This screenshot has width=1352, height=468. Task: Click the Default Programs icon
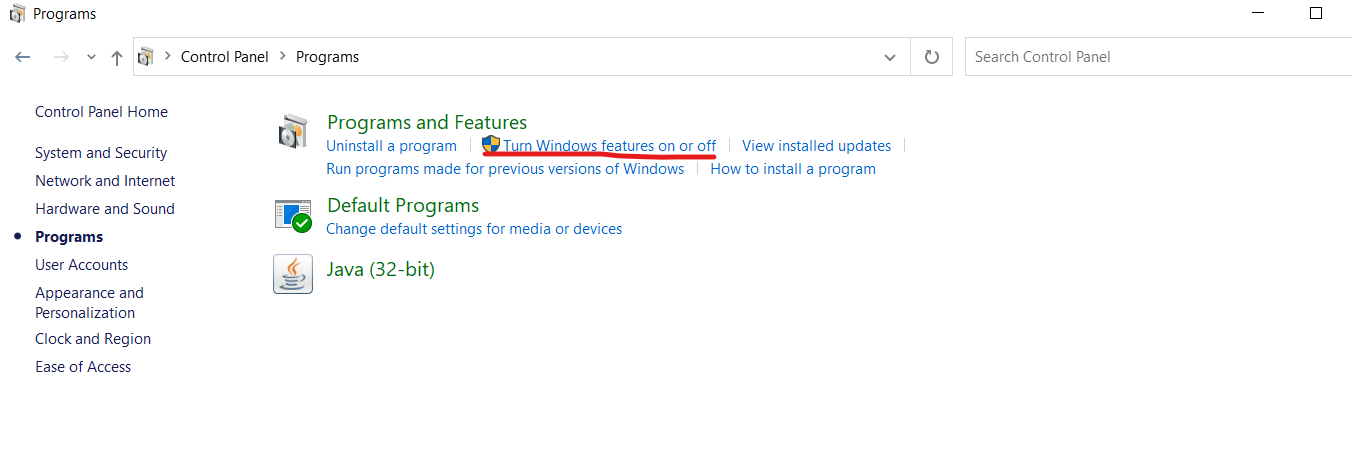pos(293,215)
